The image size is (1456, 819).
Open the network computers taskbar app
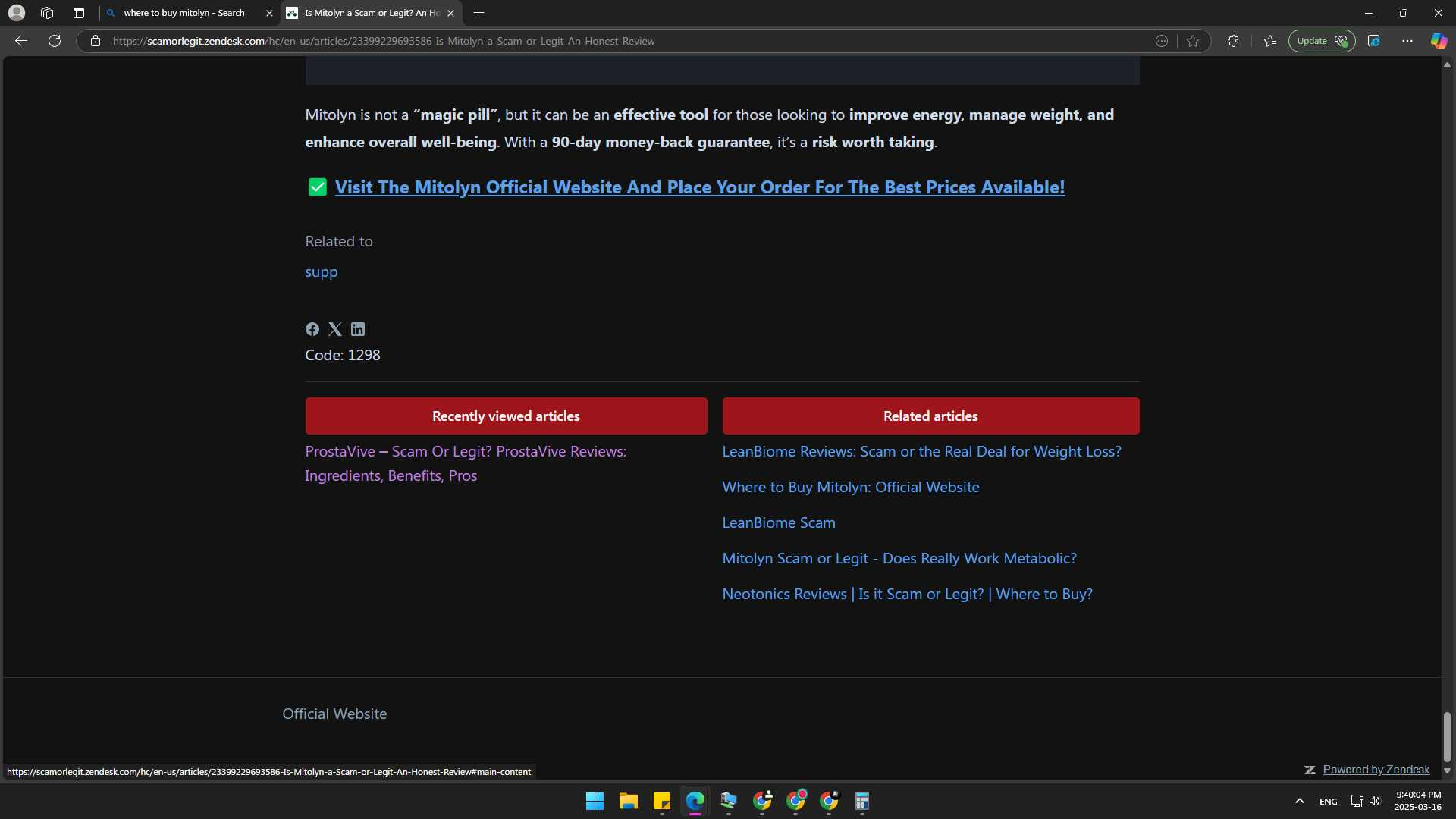pos(729,801)
